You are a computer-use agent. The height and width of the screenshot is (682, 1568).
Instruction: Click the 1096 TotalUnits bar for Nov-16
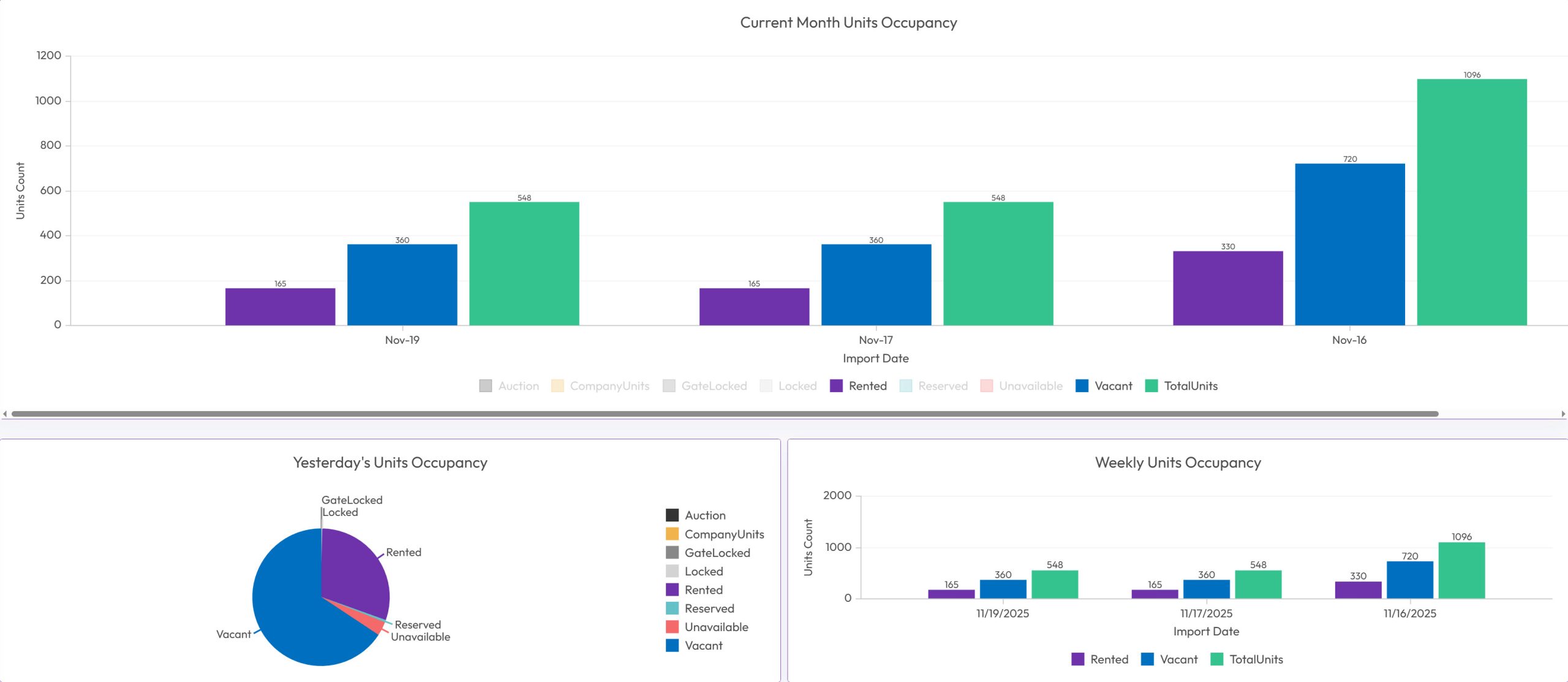pos(1471,202)
